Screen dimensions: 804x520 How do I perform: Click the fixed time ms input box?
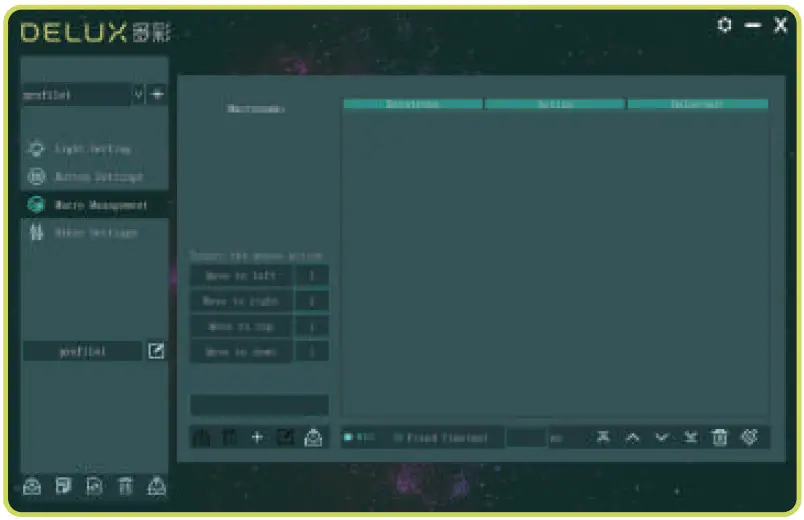tap(526, 438)
